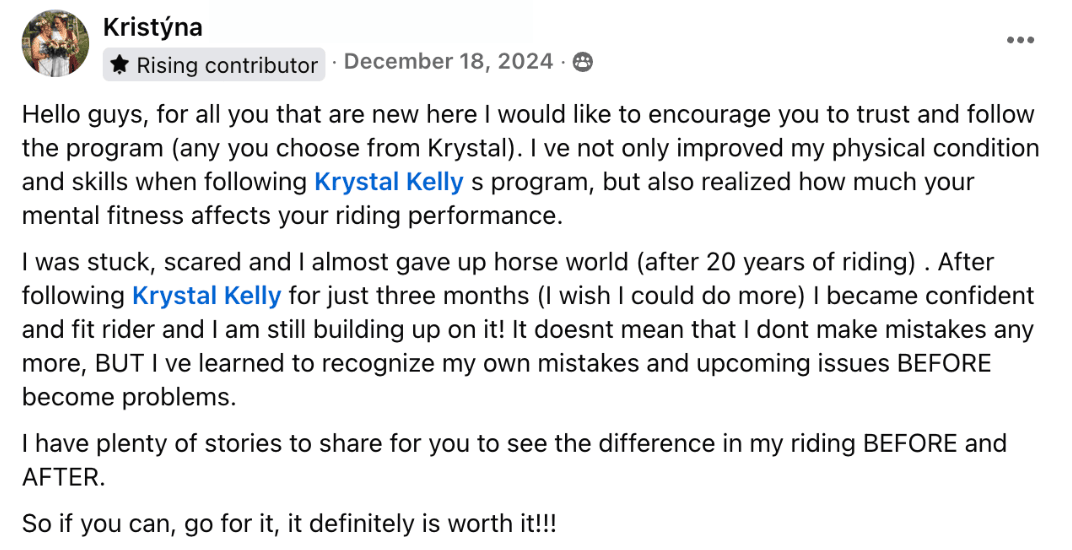Open Krystal Kelly link in first paragraph
This screenshot has width=1072, height=550.
click(x=388, y=182)
